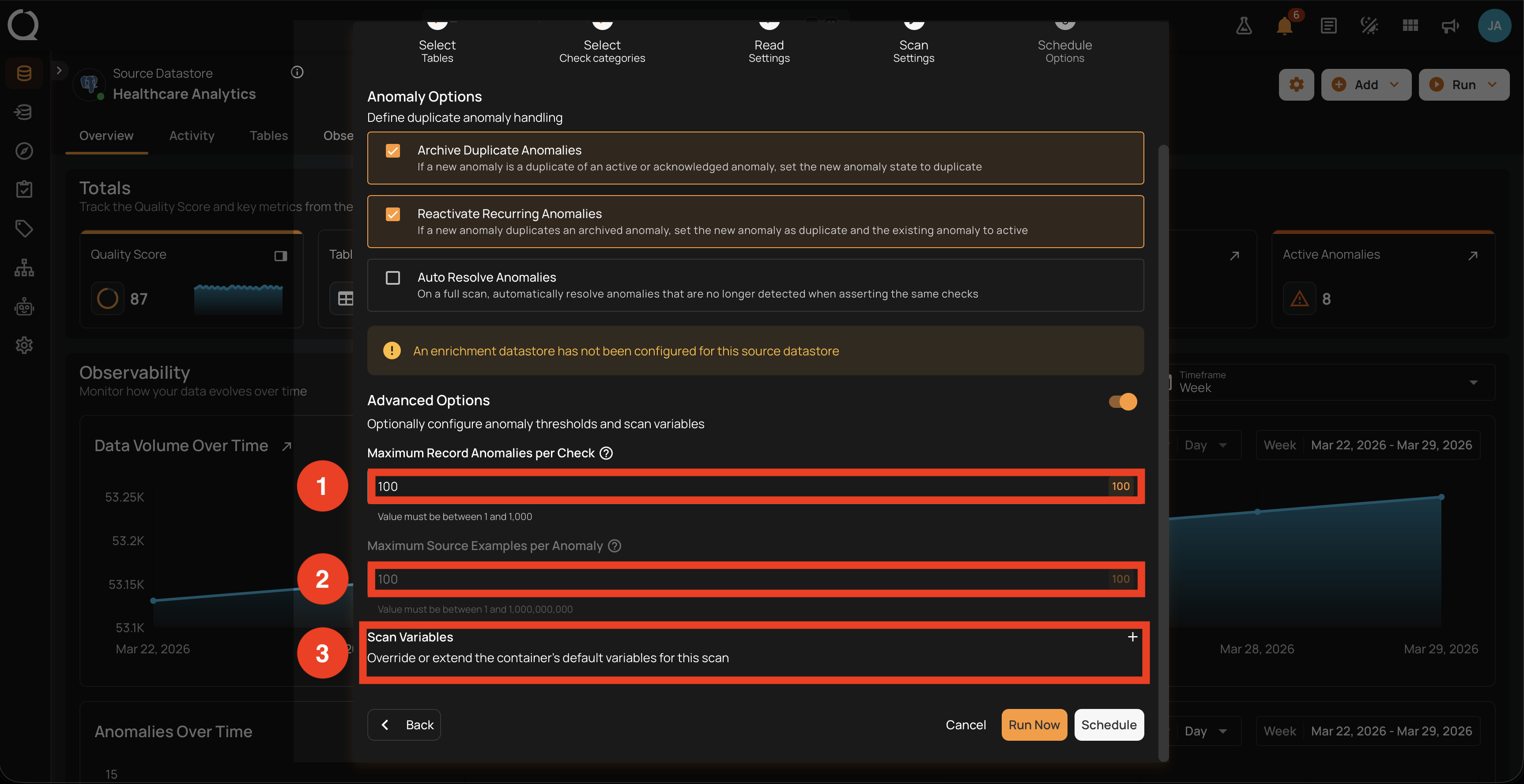Go to Schedule Options step
The height and width of the screenshot is (784, 1524).
[x=1065, y=43]
